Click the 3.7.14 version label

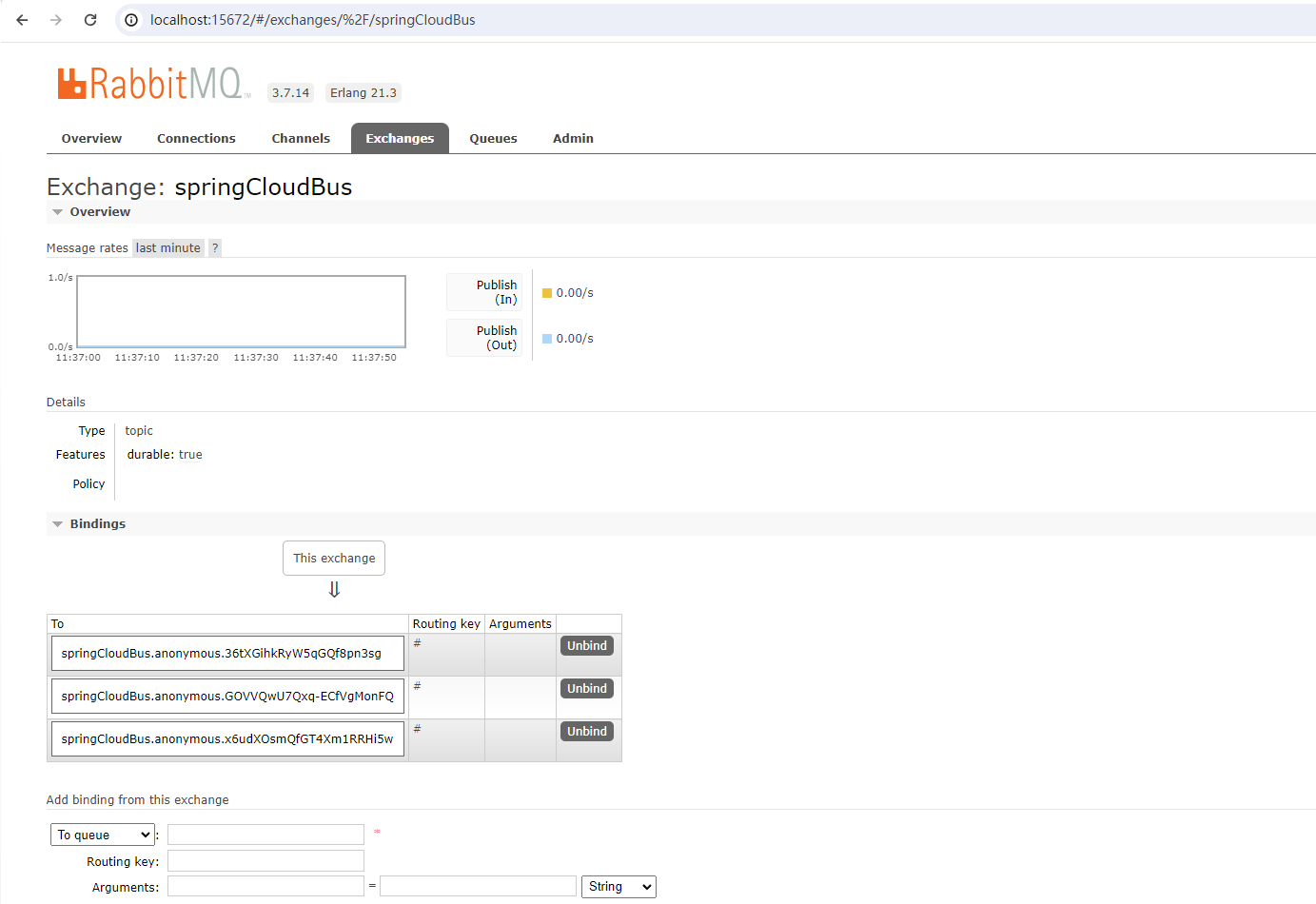(x=291, y=93)
